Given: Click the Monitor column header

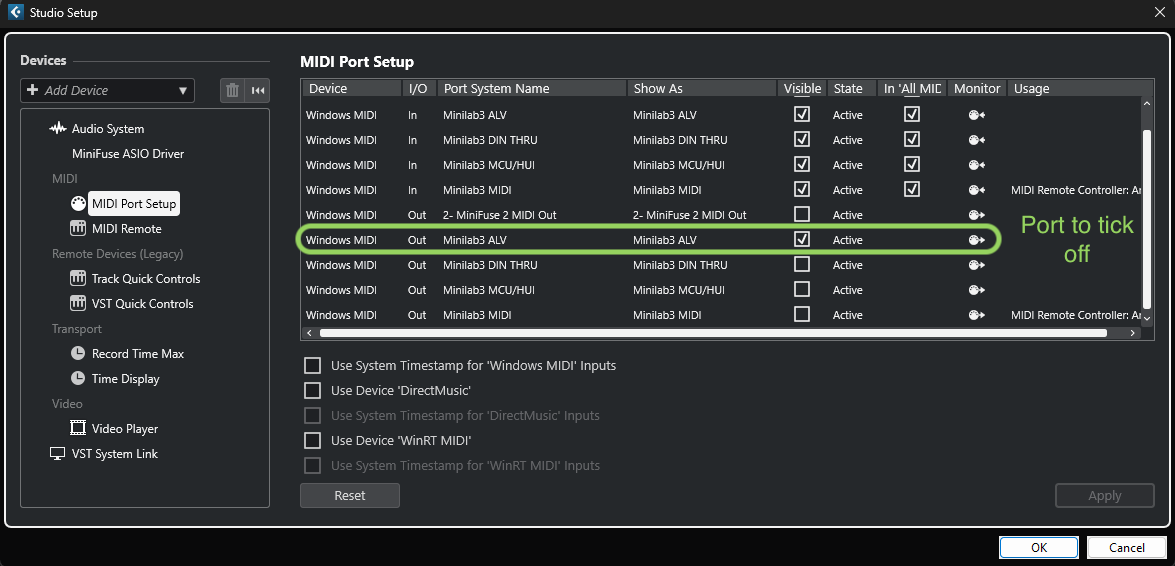Looking at the screenshot, I should pos(976,88).
